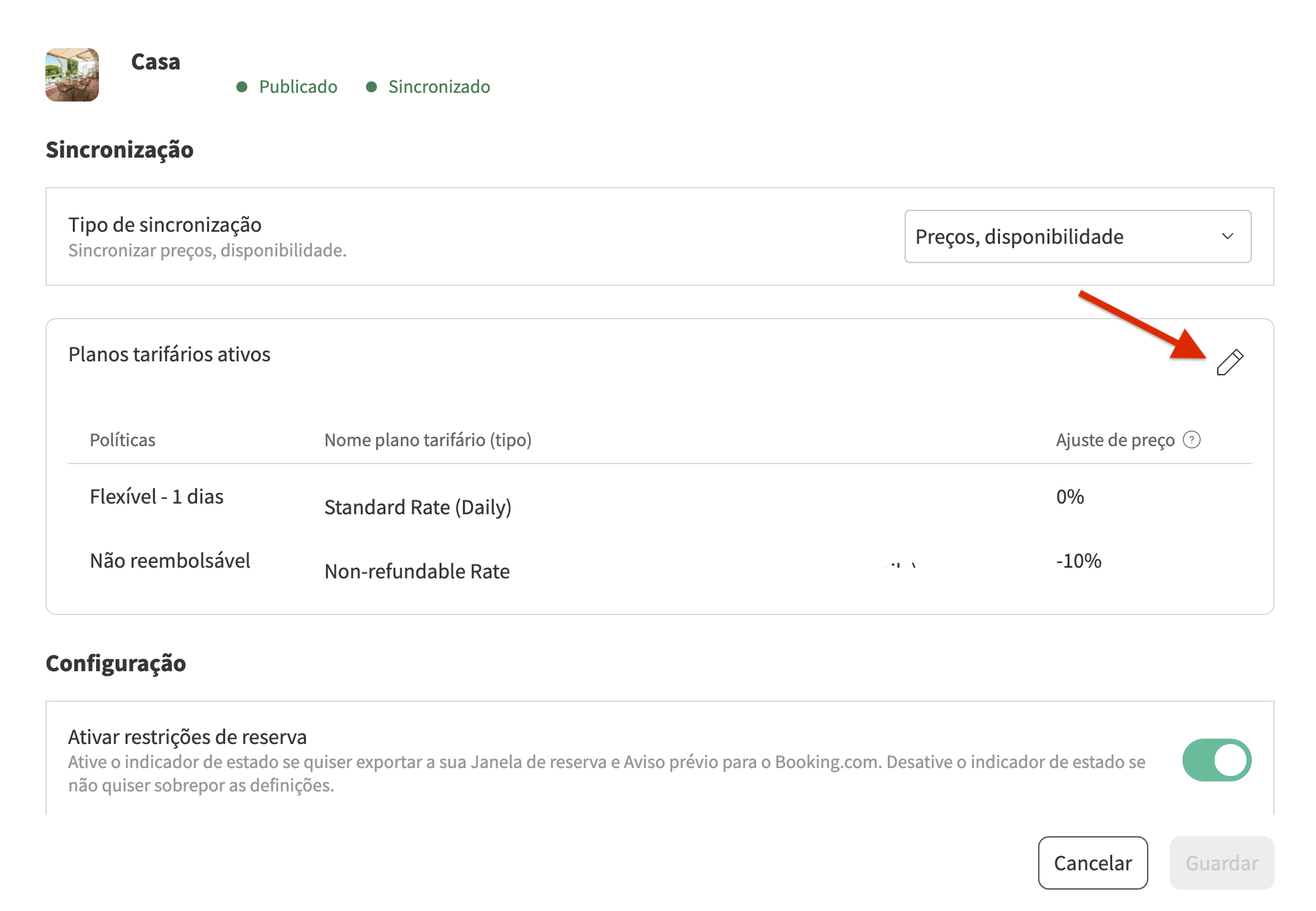Click the dropdown chevron arrow
Screen dimensions: 1316x911
(1227, 236)
